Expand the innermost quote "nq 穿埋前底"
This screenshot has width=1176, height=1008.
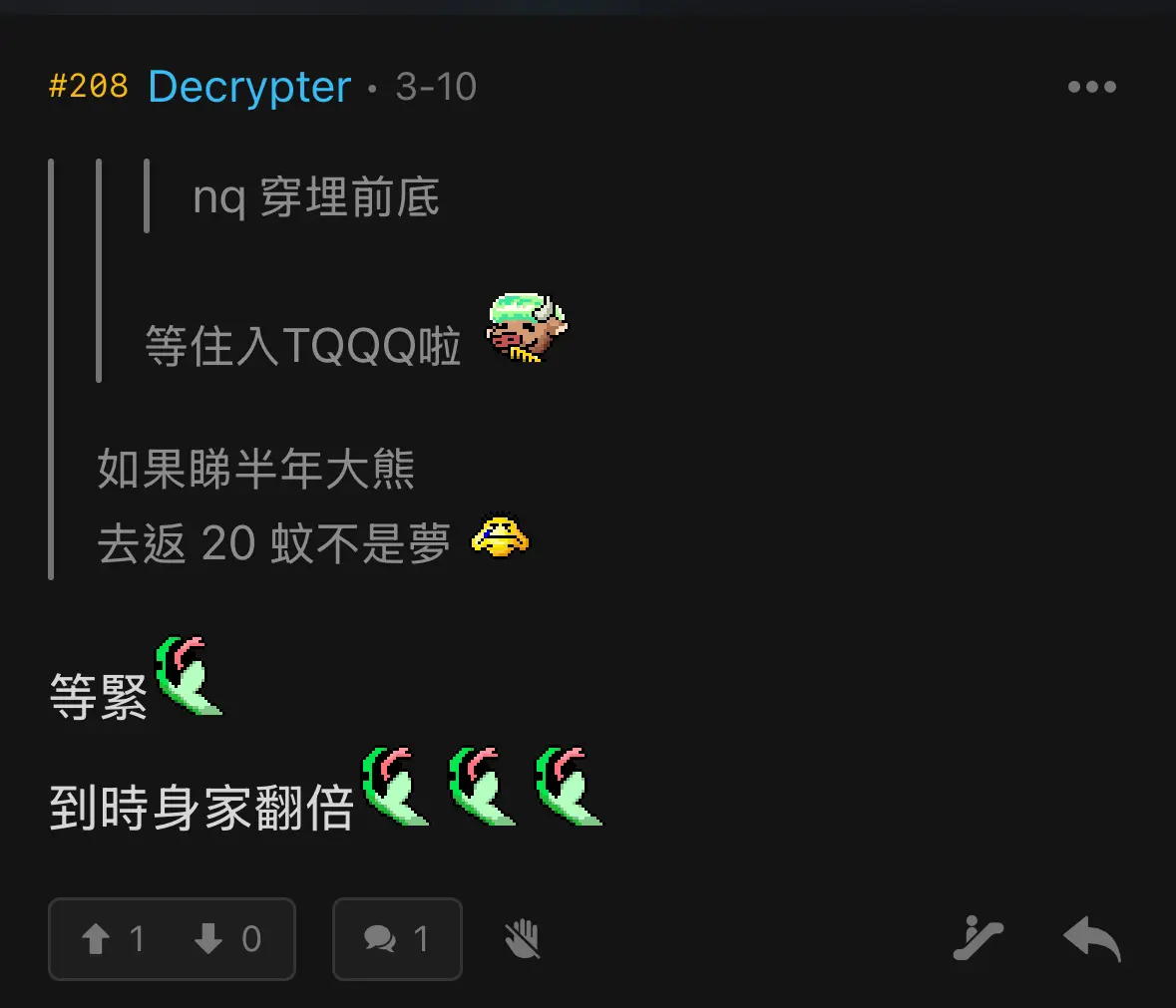click(x=316, y=197)
